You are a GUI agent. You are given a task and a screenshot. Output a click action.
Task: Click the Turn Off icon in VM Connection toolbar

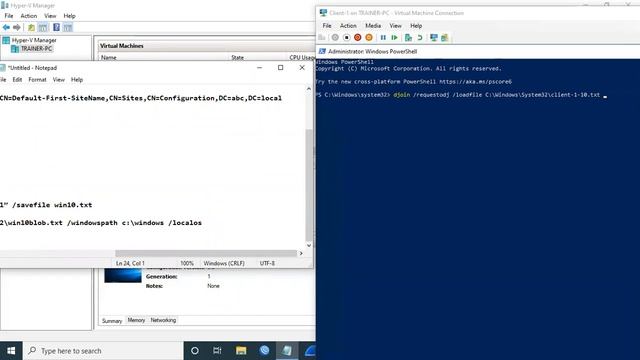point(347,38)
